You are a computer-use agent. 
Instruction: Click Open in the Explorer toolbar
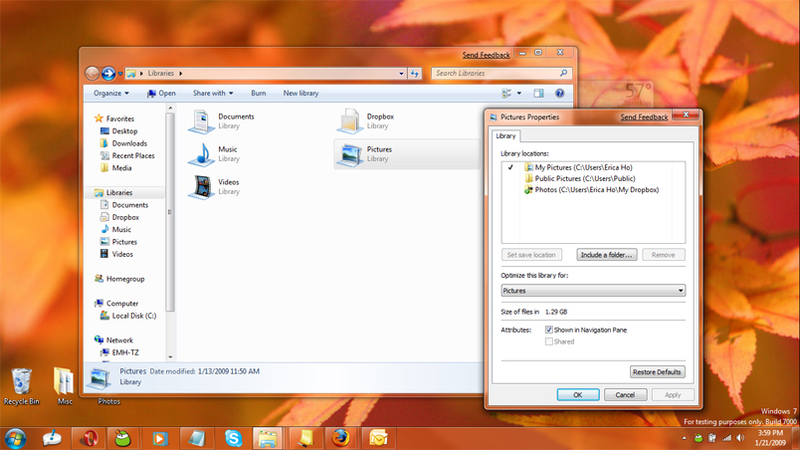click(x=161, y=93)
